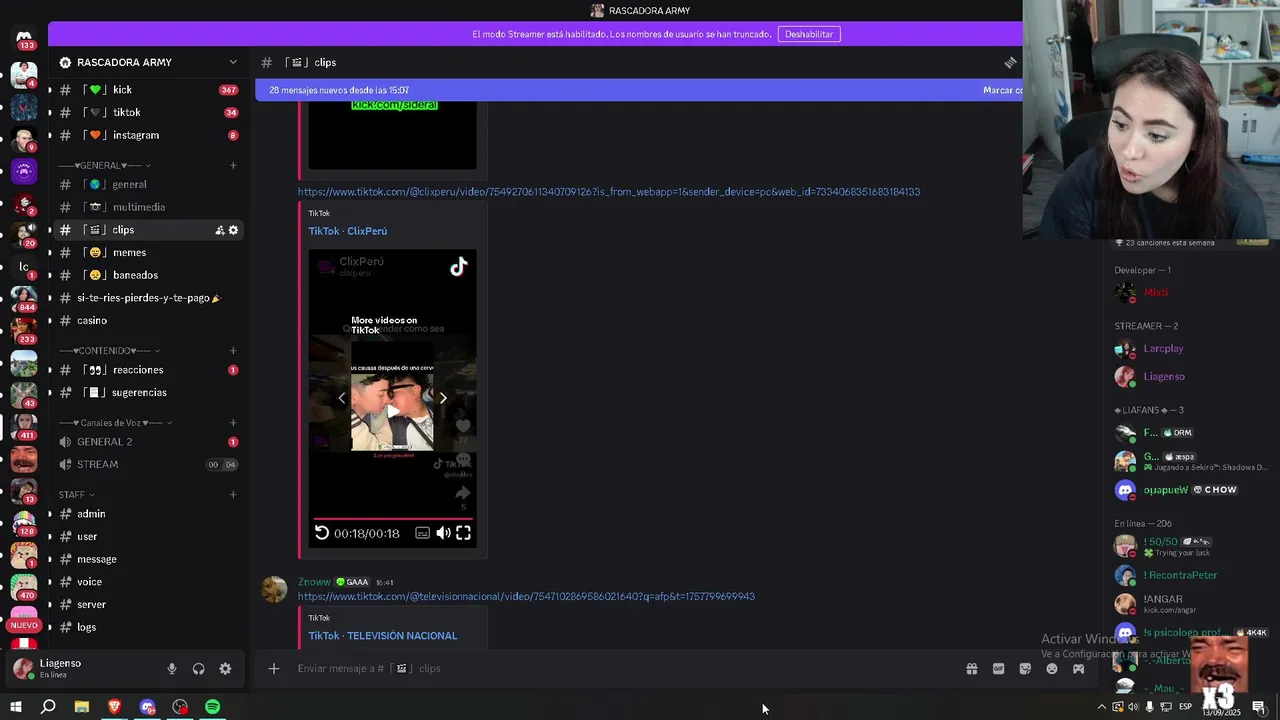Click the message input field for clips
This screenshot has width=1280, height=720.
(620, 668)
